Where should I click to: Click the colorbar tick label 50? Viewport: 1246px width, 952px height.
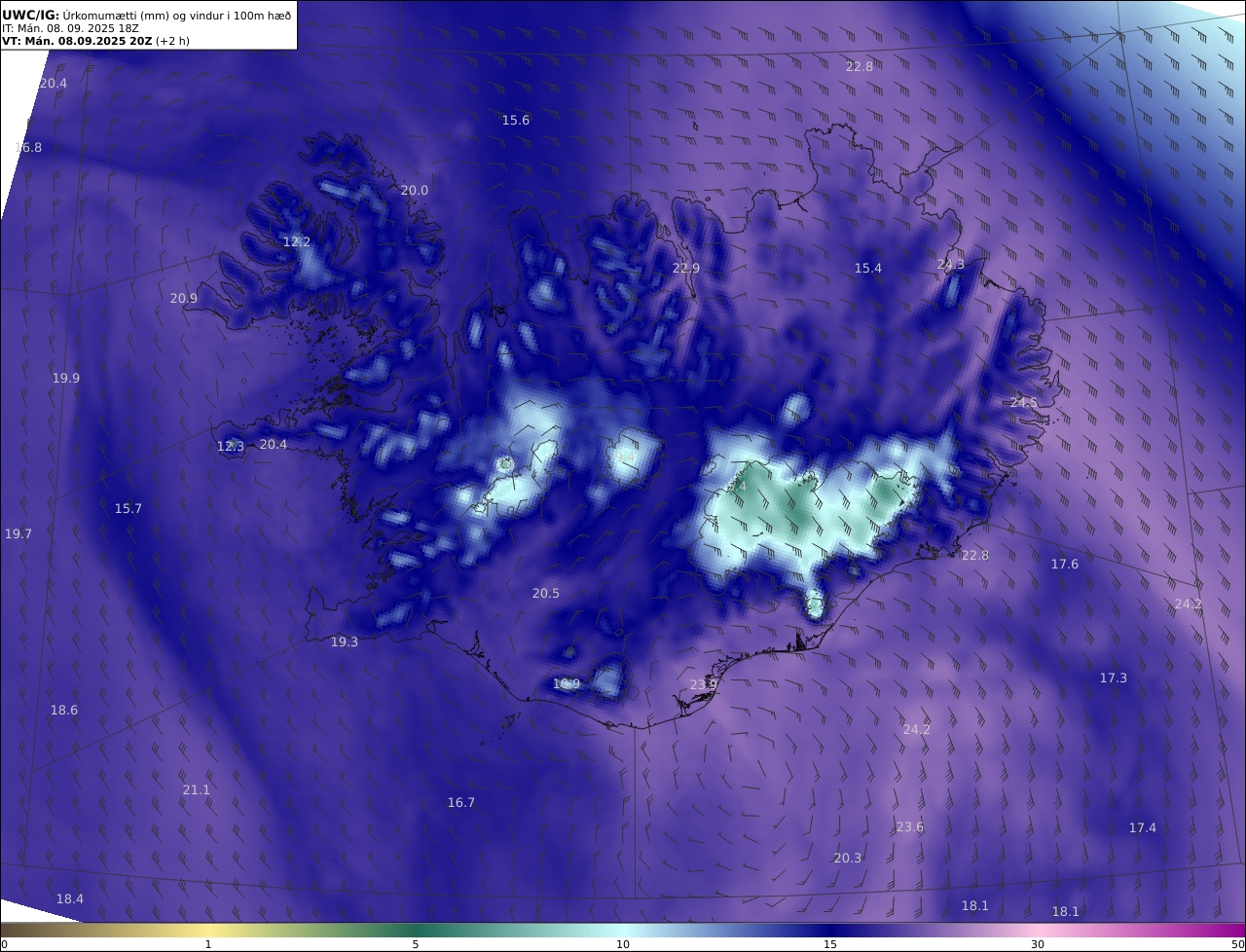[x=1237, y=944]
